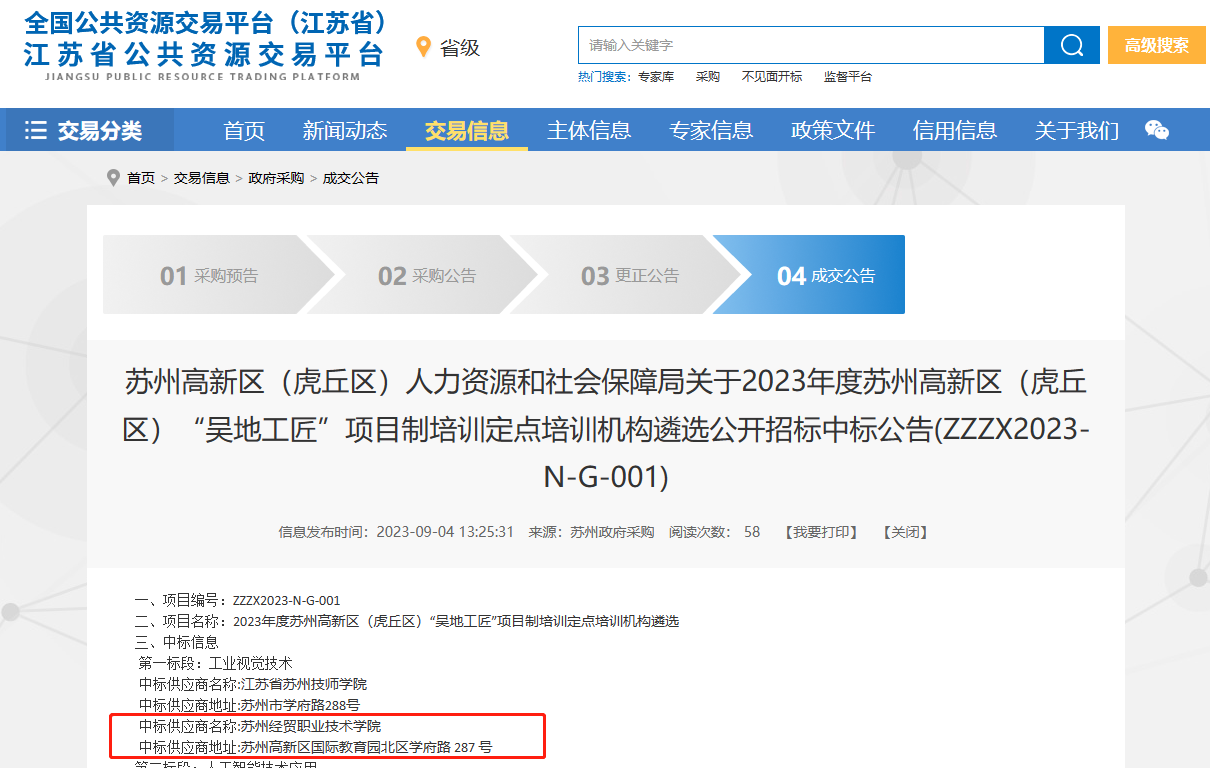Click 成交公告 in the breadcrumb trail
The height and width of the screenshot is (768, 1210).
click(351, 178)
